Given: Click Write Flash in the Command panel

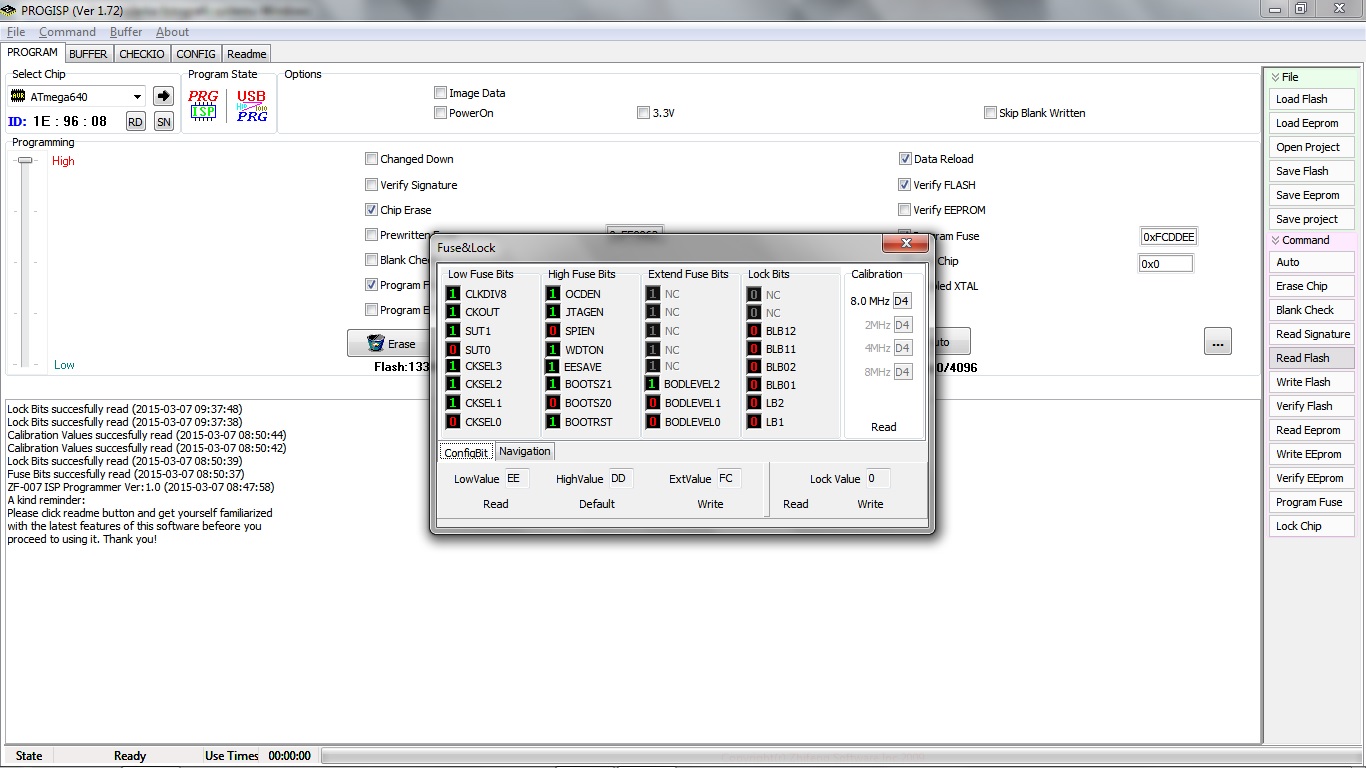Looking at the screenshot, I should tap(1312, 382).
